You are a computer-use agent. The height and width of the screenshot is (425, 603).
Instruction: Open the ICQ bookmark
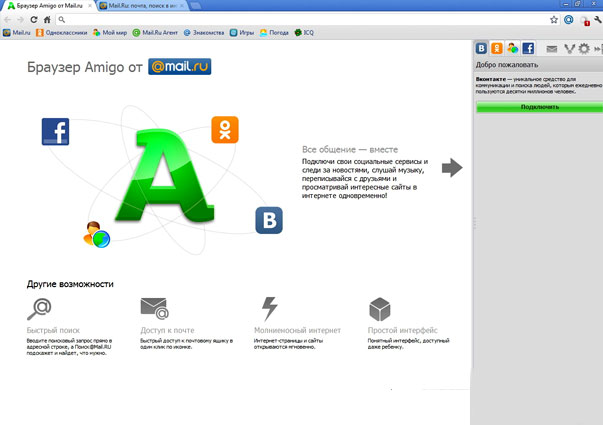tap(304, 33)
